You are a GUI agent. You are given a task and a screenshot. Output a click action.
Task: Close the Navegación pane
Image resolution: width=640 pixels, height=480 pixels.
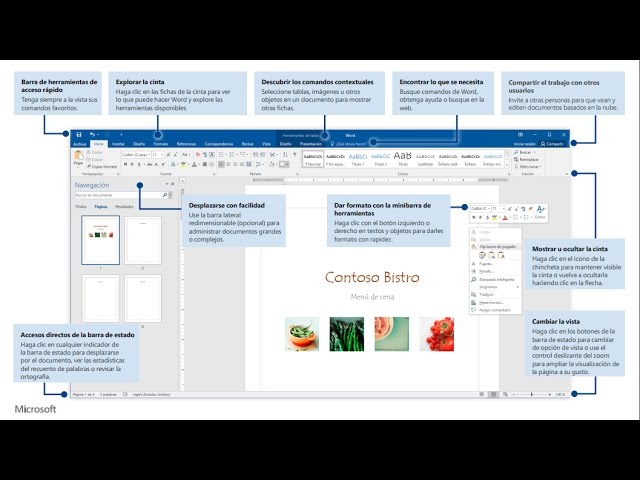[x=173, y=184]
